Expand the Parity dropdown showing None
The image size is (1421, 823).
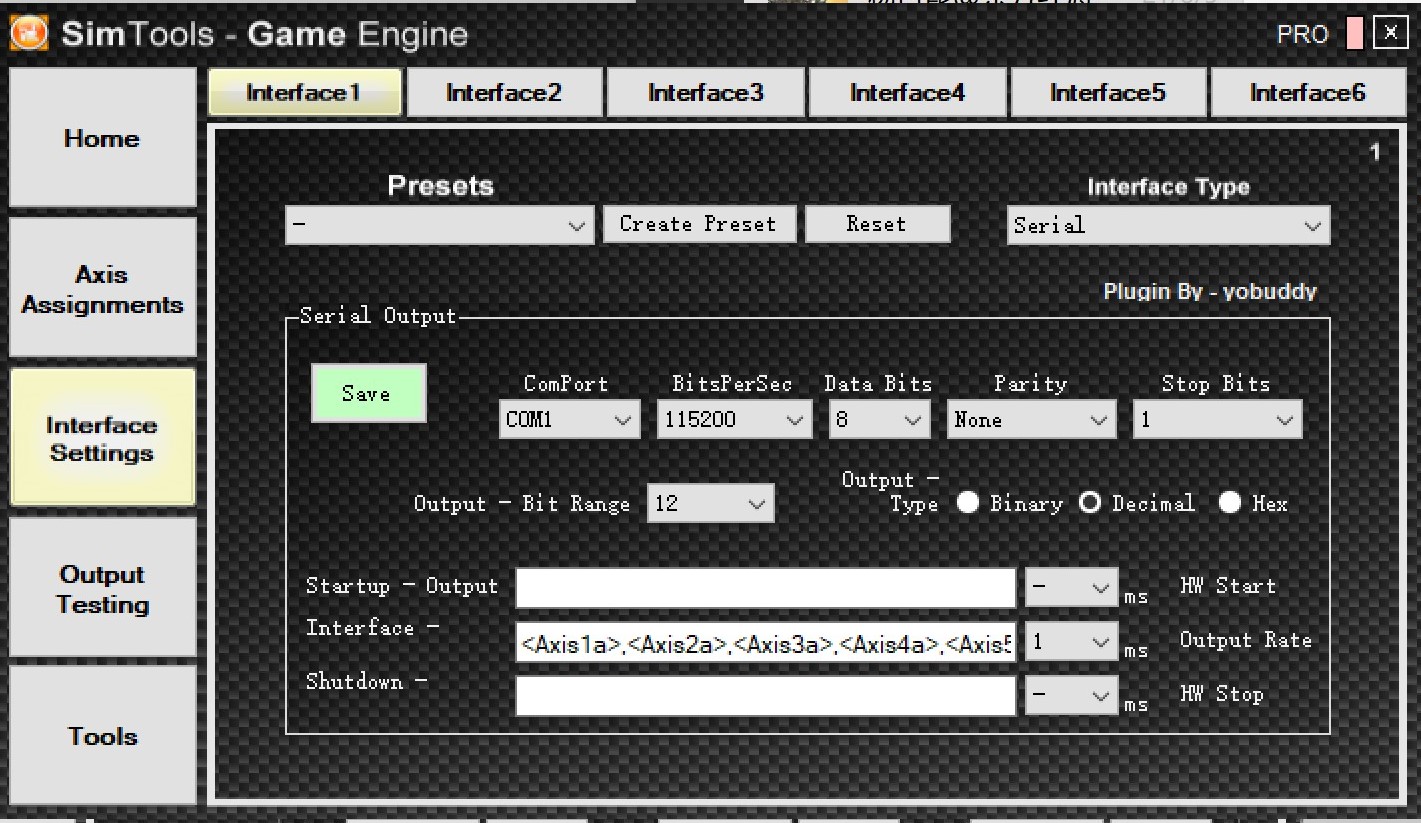(x=1031, y=421)
